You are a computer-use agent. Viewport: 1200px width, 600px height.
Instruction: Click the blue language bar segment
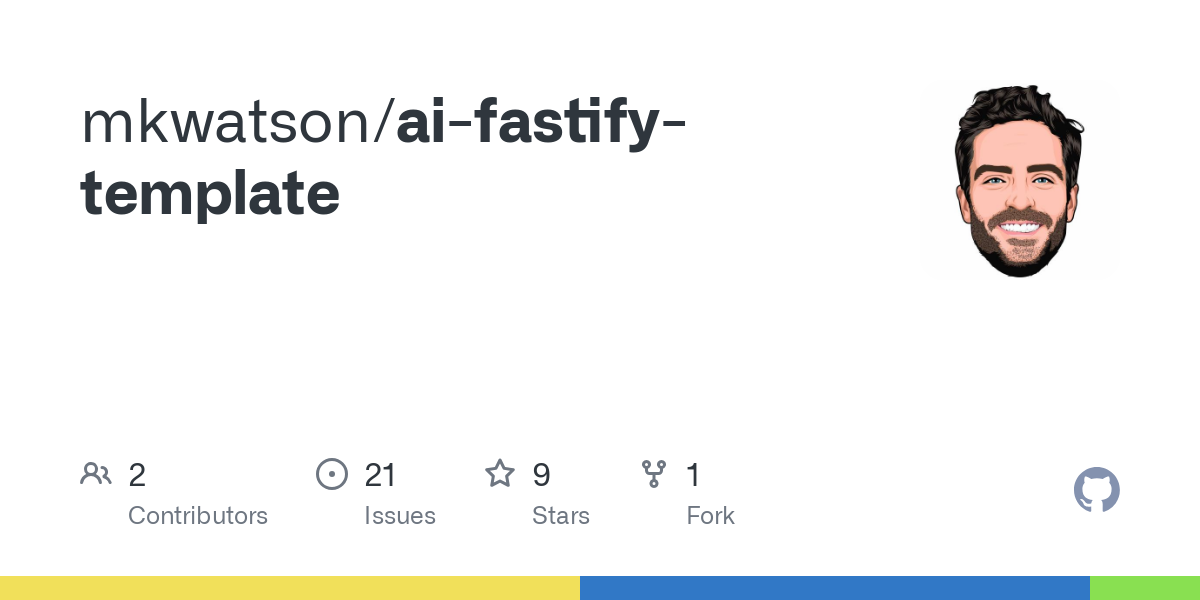(835, 588)
